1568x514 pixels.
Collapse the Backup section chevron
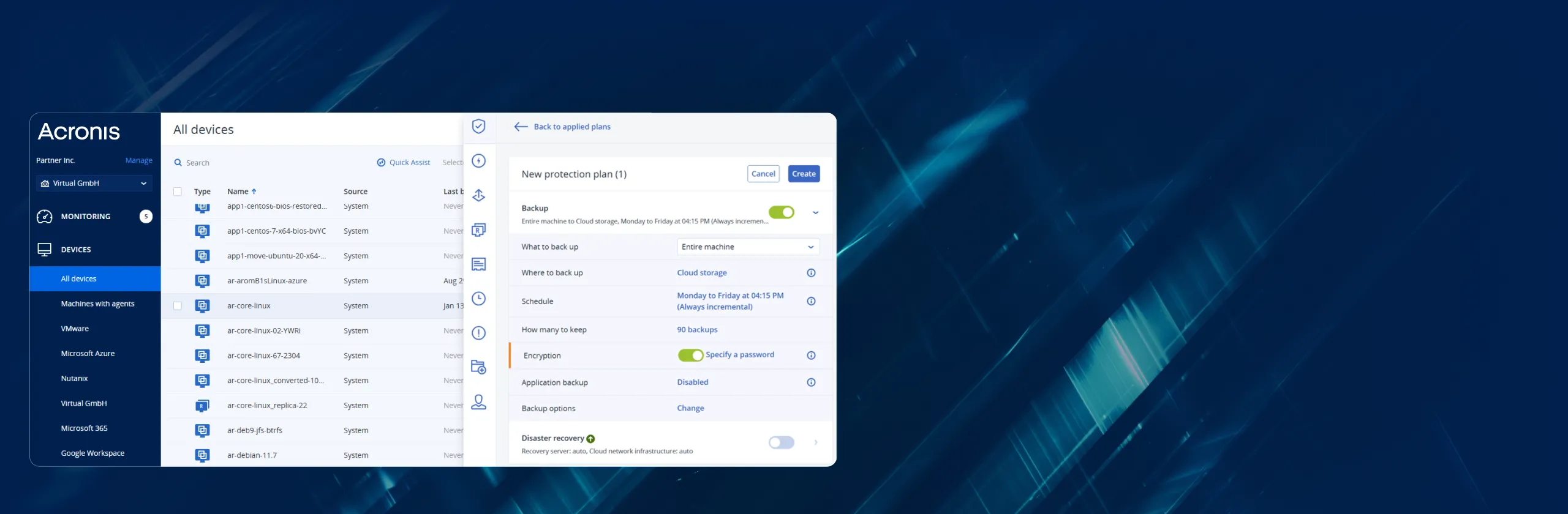[x=815, y=213]
